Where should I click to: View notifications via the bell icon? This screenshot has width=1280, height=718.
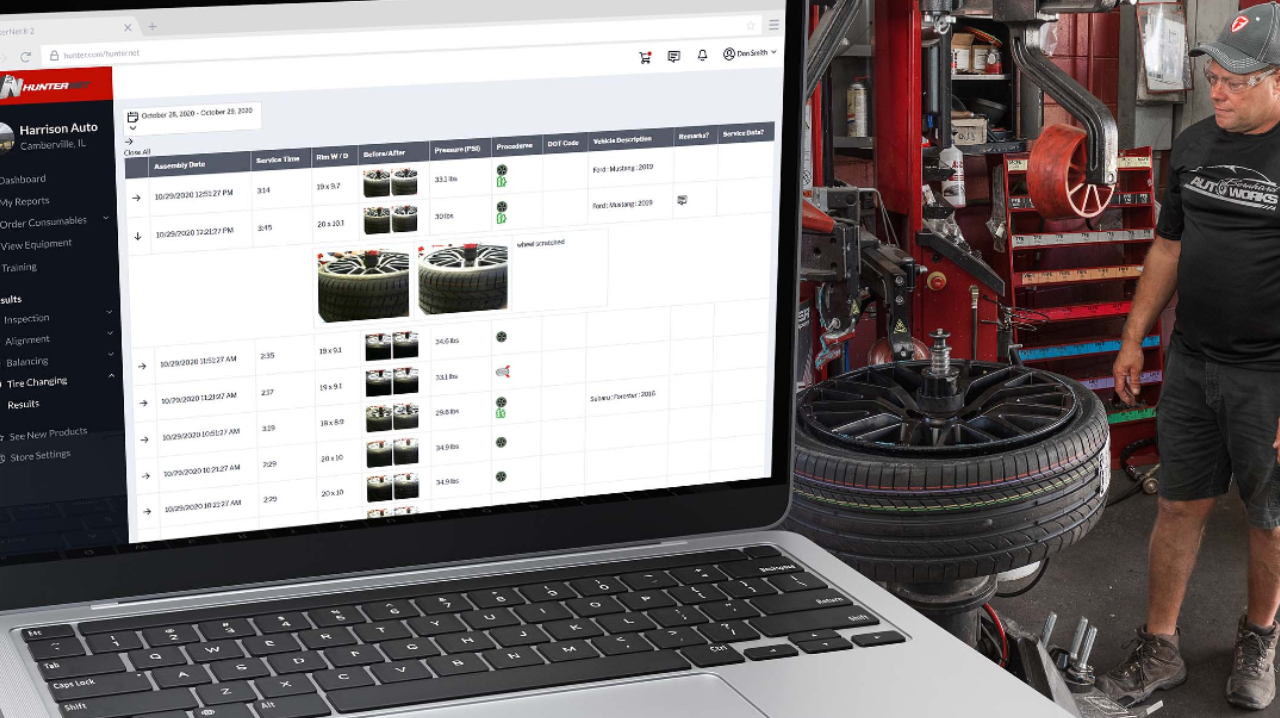tap(702, 56)
